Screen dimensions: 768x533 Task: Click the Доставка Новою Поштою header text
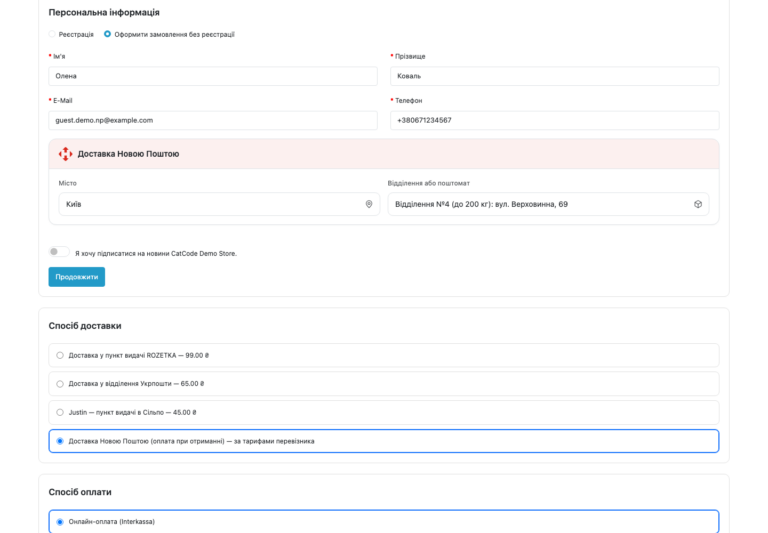tap(128, 154)
